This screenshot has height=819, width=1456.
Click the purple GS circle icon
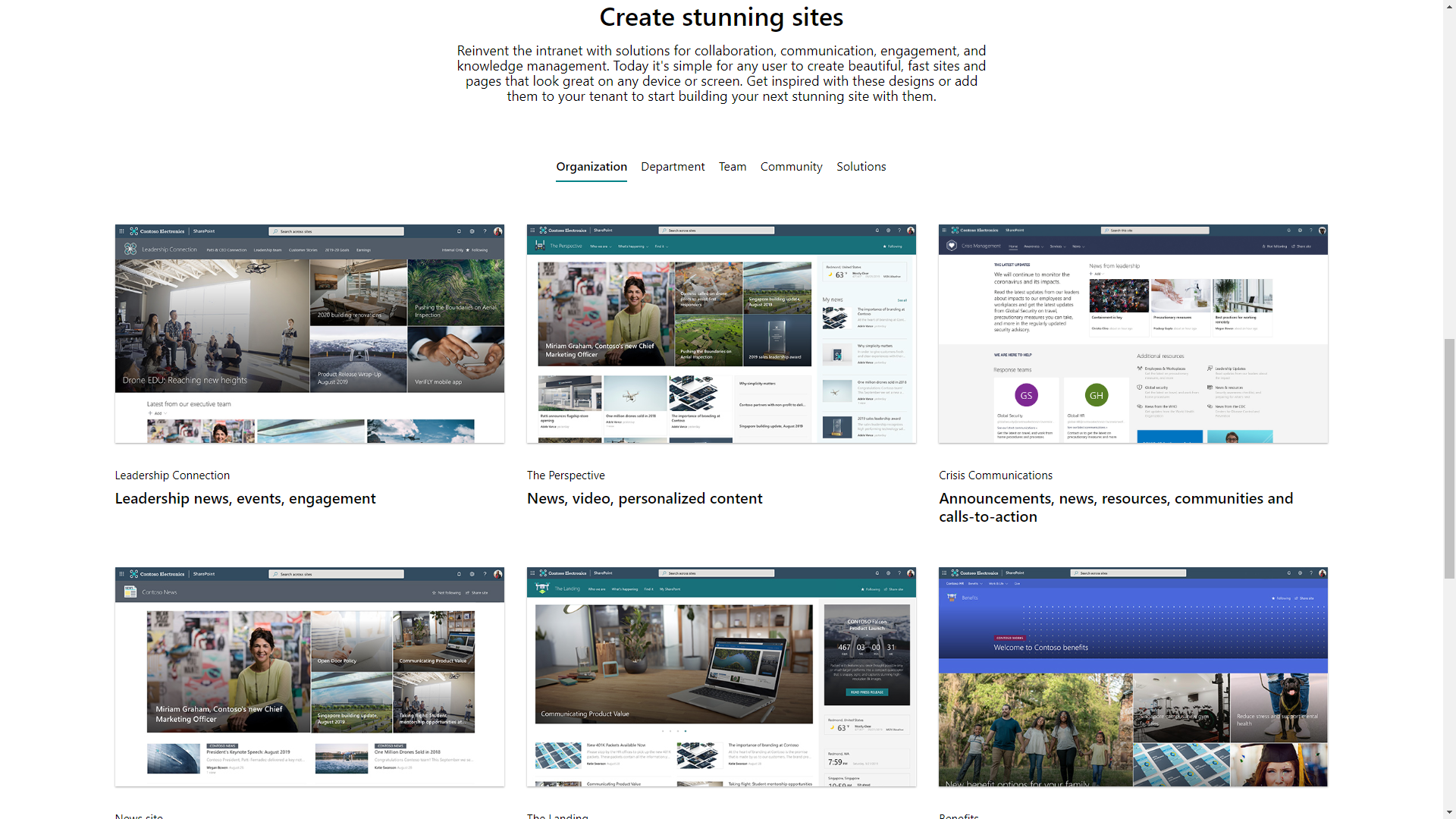(x=1026, y=395)
